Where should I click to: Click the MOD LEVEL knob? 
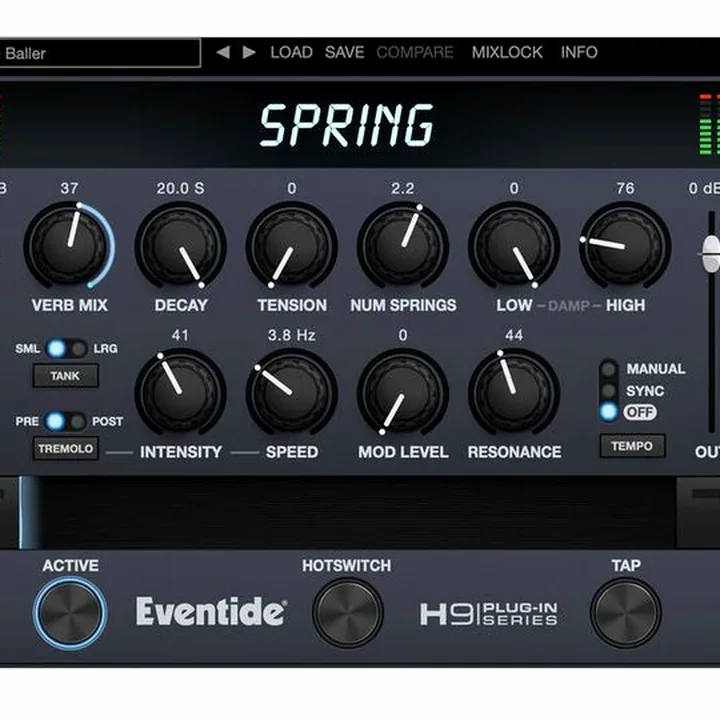coord(403,393)
